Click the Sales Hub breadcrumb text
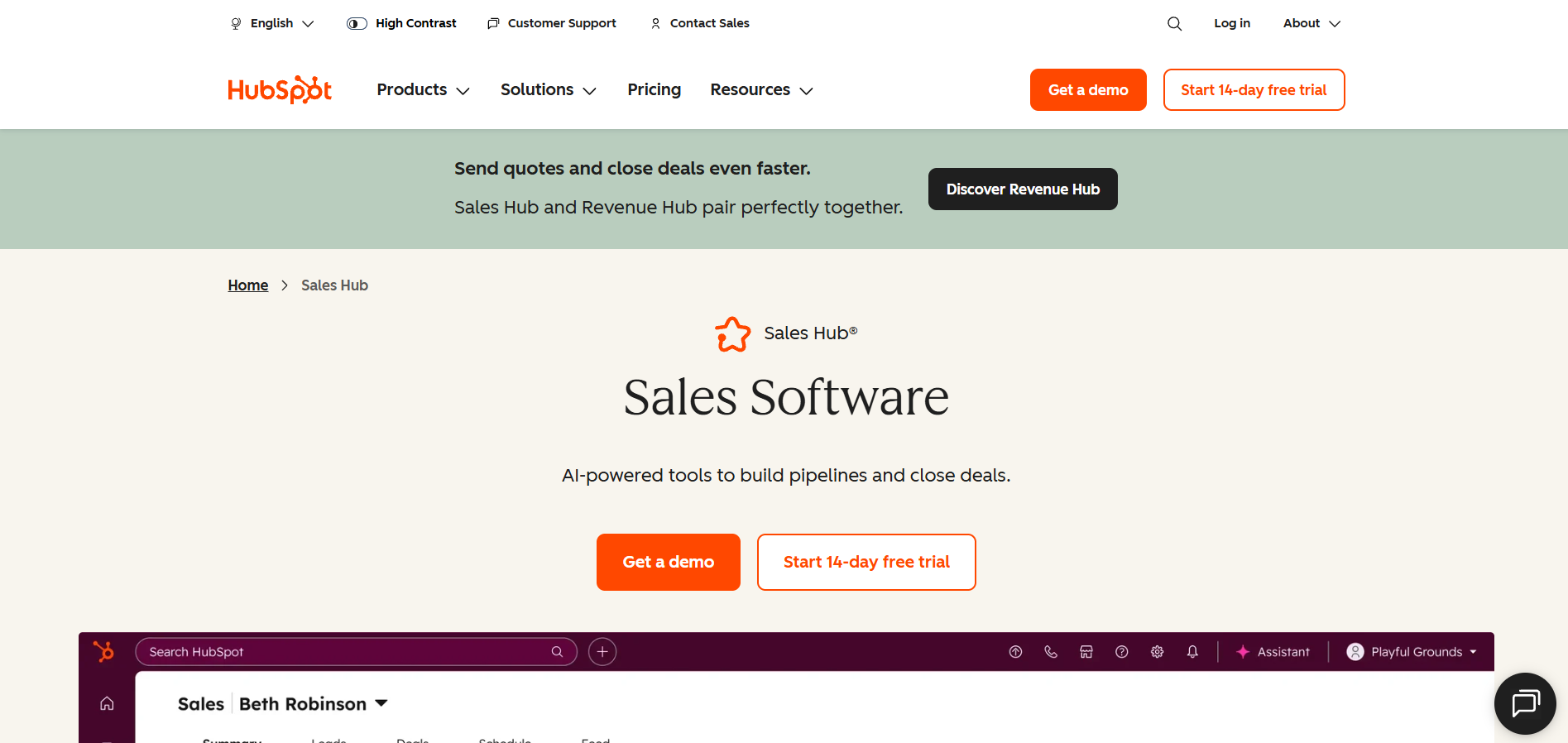This screenshot has height=743, width=1568. coord(334,285)
